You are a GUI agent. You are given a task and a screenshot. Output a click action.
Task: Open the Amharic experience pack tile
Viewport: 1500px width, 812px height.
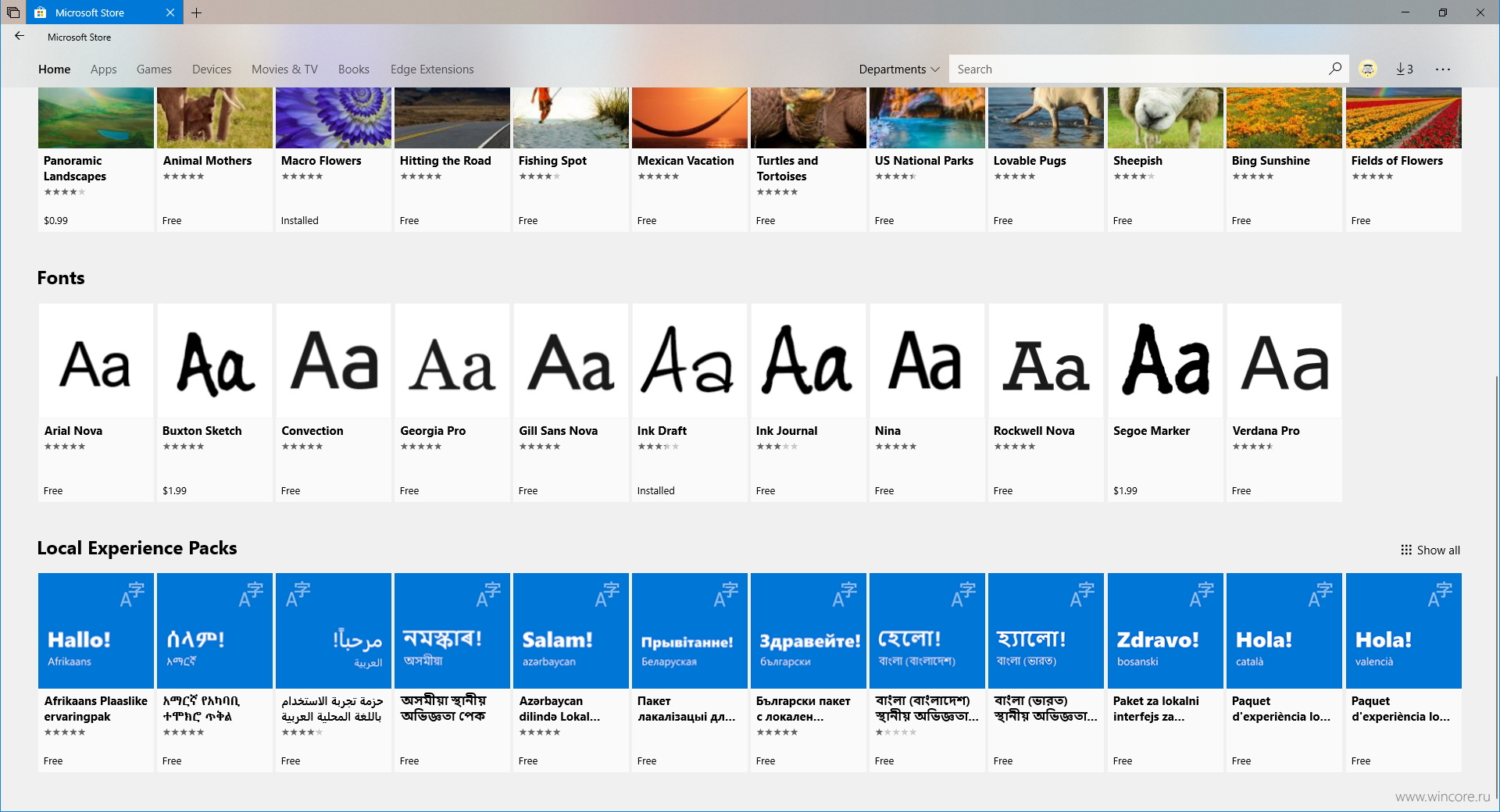[215, 672]
